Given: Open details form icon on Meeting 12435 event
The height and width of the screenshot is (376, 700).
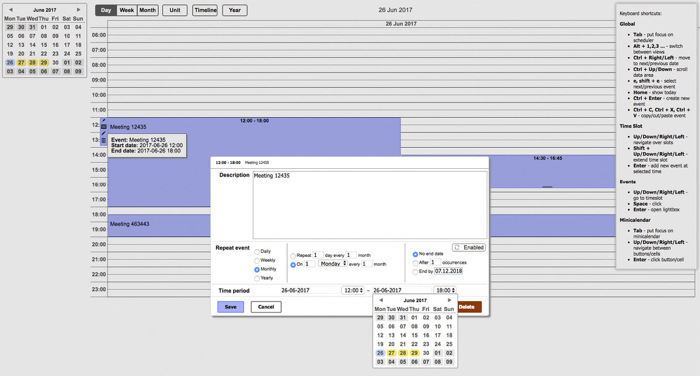Looking at the screenshot, I should click(104, 127).
